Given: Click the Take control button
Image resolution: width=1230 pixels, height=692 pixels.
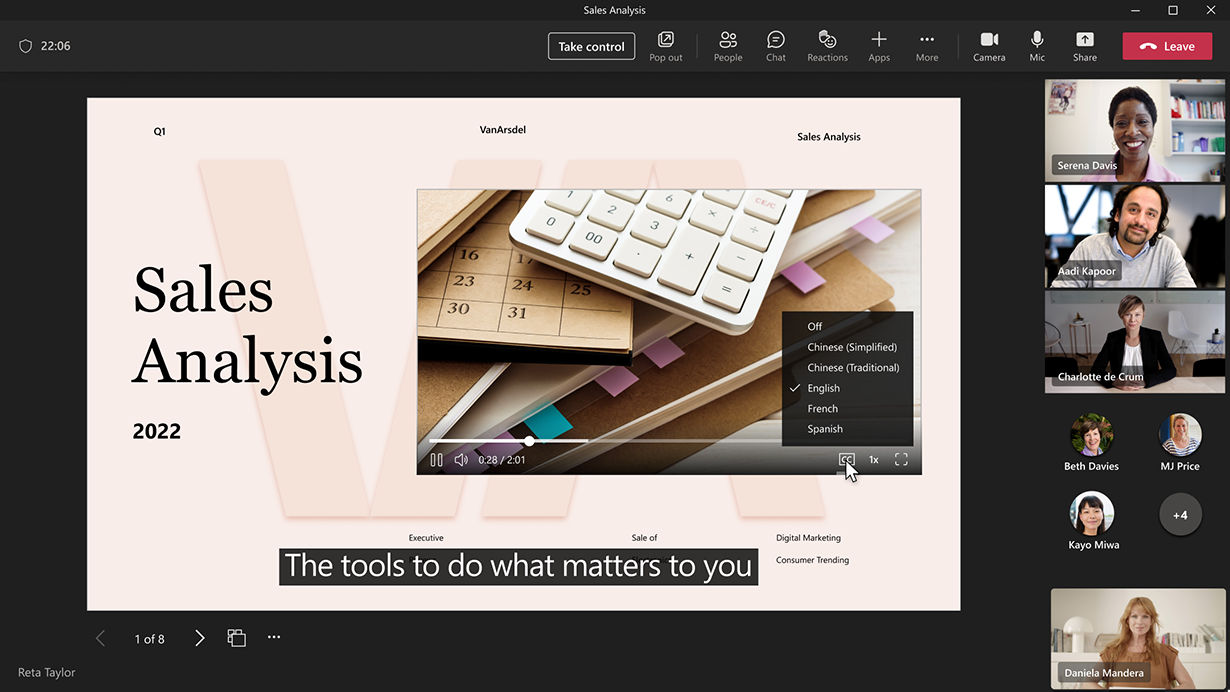Looking at the screenshot, I should pos(591,45).
